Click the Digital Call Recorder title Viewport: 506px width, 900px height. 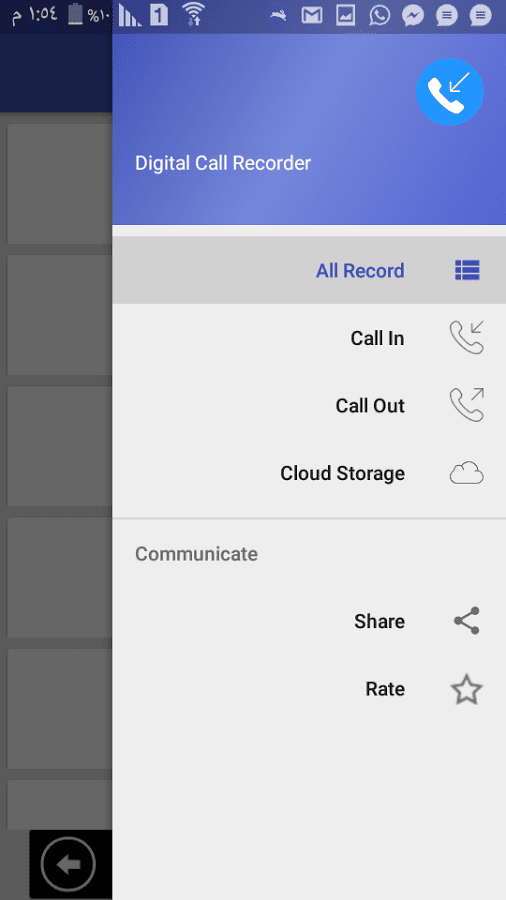pyautogui.click(x=223, y=163)
